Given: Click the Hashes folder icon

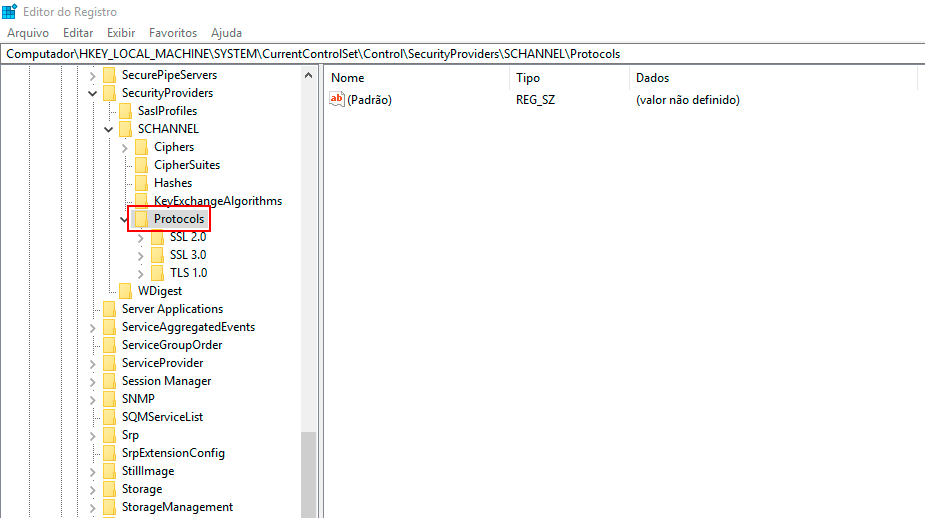Looking at the screenshot, I should (141, 183).
